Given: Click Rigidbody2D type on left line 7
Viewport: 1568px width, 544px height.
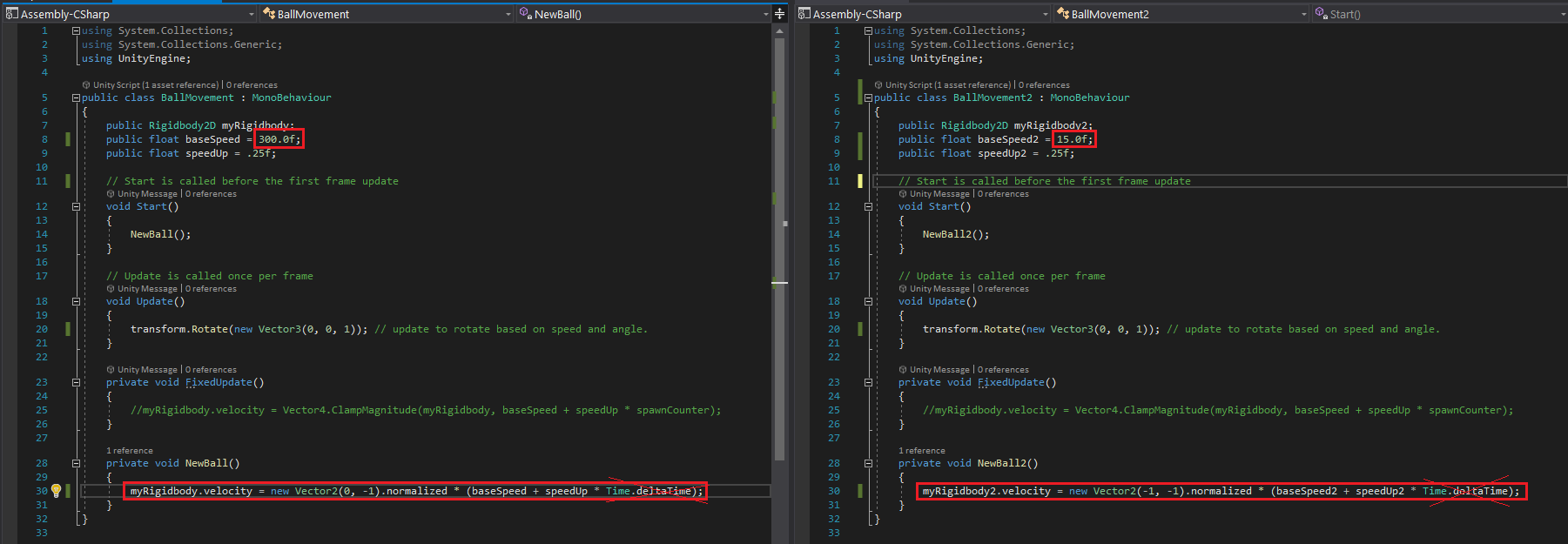Looking at the screenshot, I should [x=182, y=125].
